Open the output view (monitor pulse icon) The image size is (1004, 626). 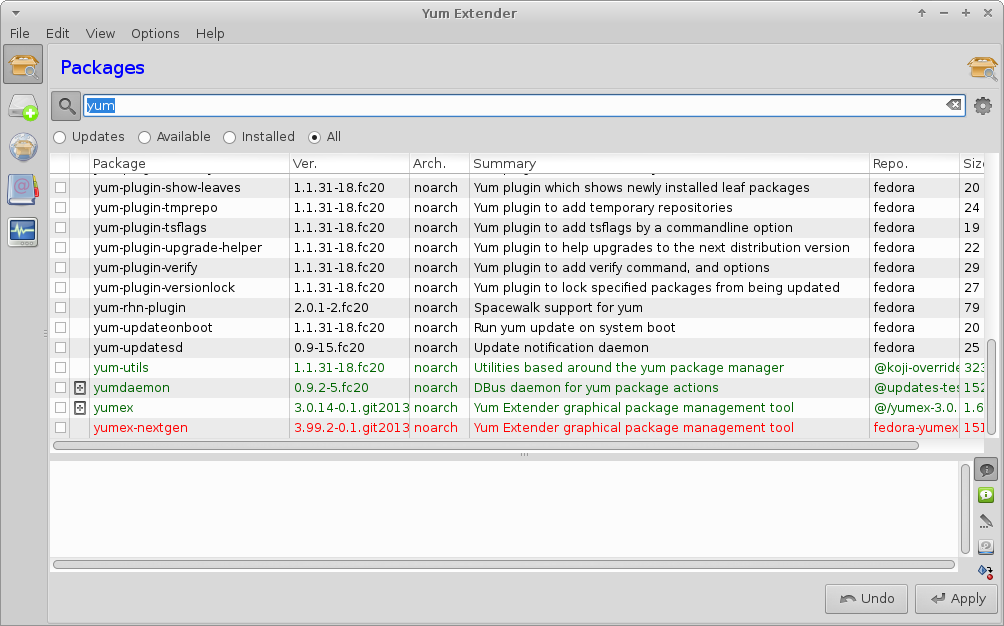(23, 232)
